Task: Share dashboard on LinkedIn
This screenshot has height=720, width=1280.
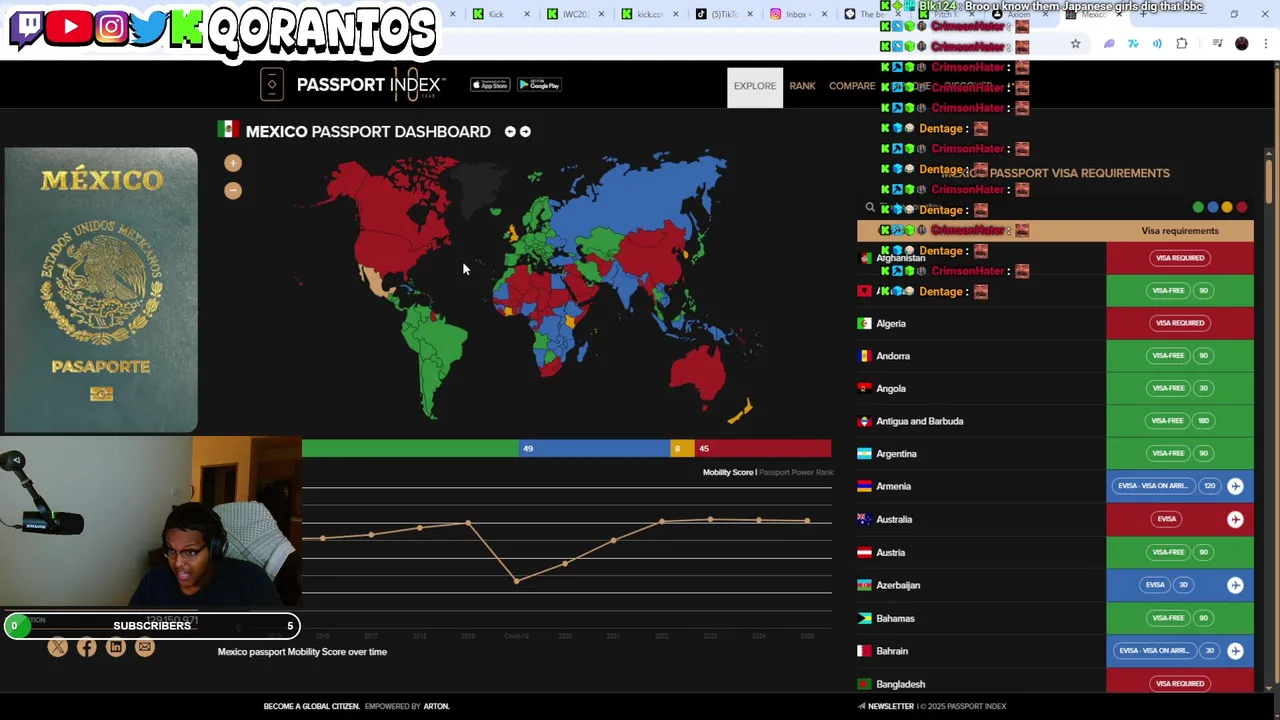Action: (116, 647)
